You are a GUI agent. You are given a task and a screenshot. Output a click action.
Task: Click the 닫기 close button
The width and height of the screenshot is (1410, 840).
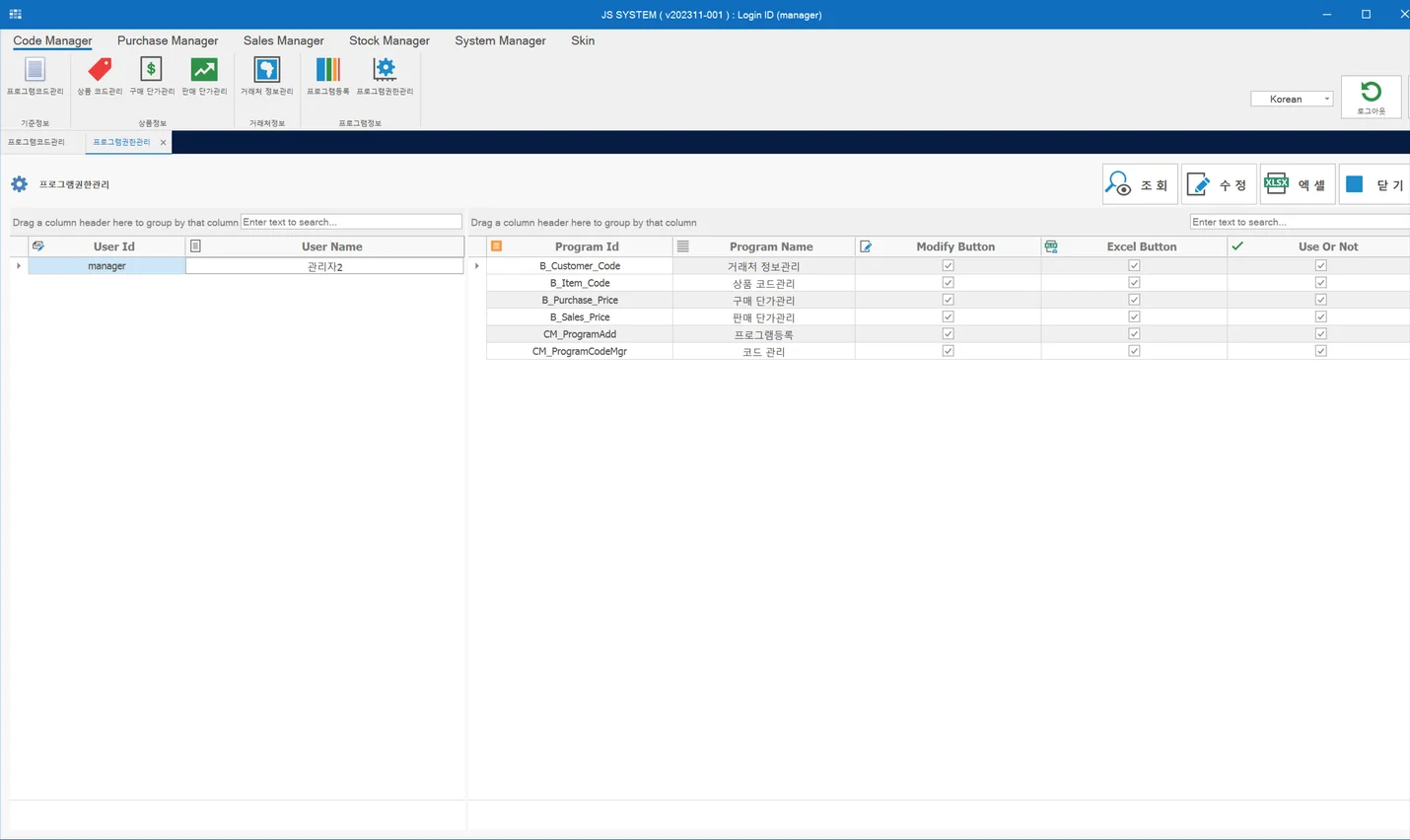(x=1375, y=184)
